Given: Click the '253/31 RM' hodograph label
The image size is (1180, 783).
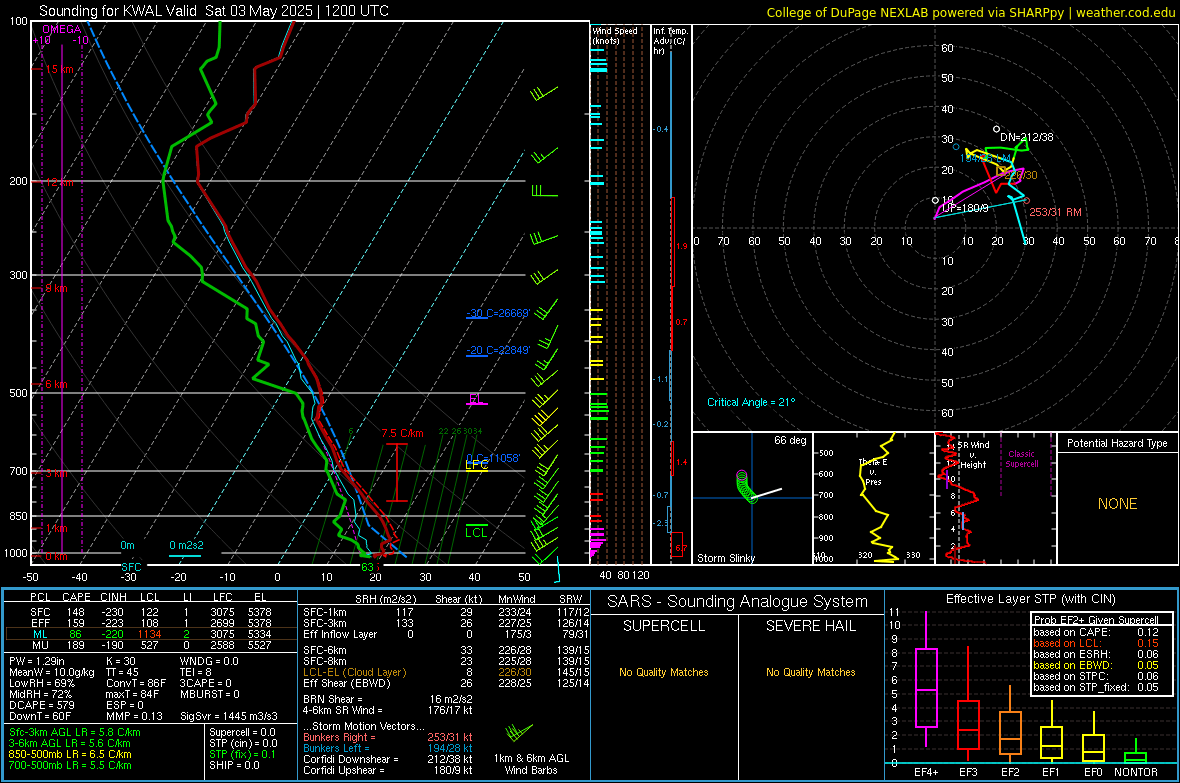Looking at the screenshot, I should coord(1055,212).
